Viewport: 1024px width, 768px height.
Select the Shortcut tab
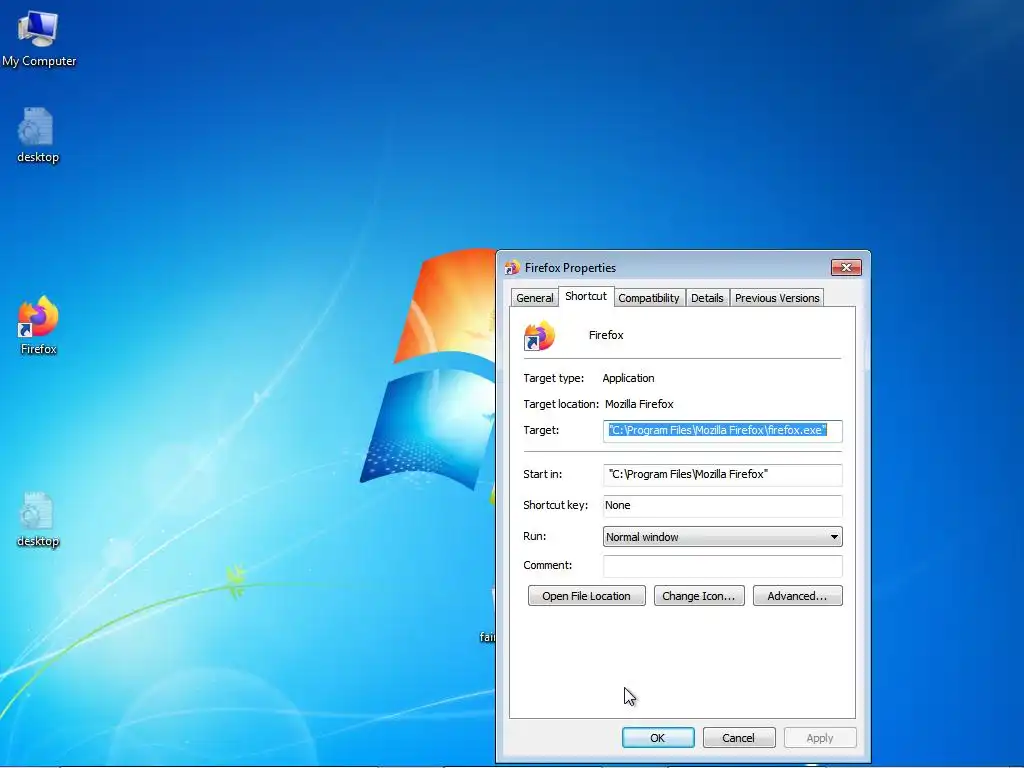point(586,296)
